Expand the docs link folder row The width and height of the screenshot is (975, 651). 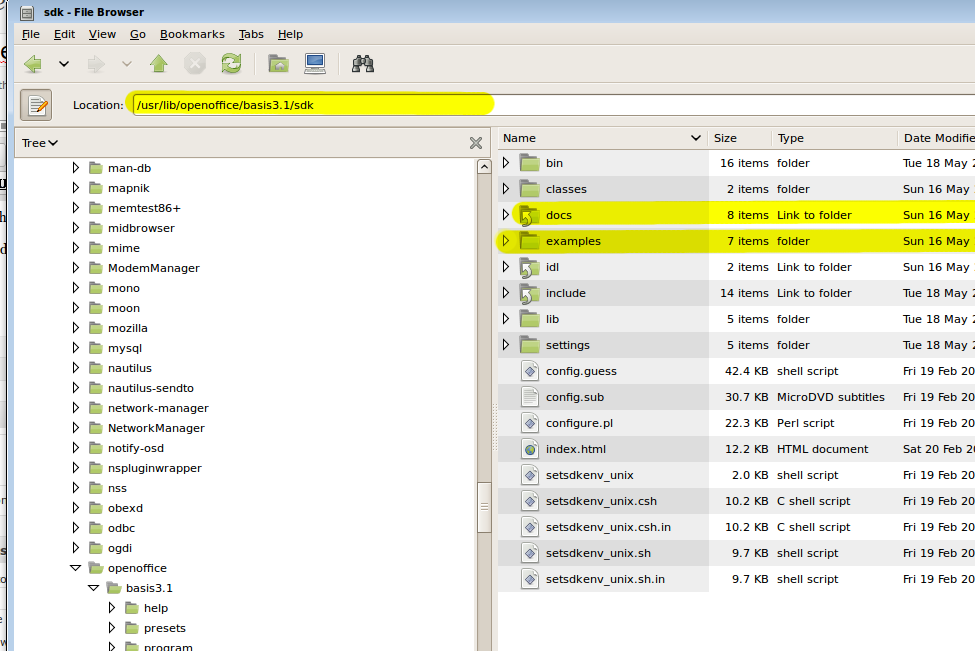click(506, 215)
